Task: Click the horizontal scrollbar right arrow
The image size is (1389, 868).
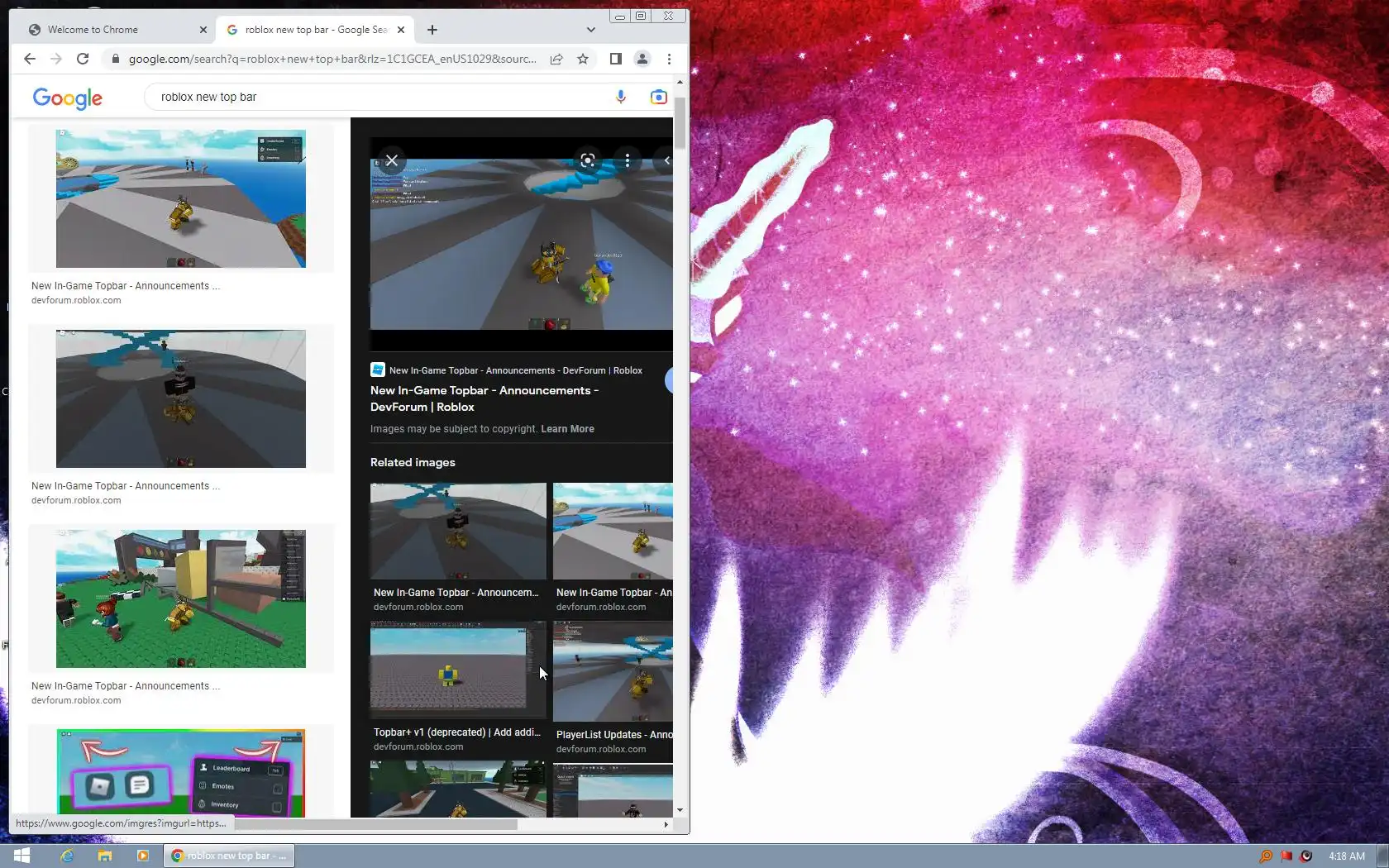Action: tap(666, 824)
